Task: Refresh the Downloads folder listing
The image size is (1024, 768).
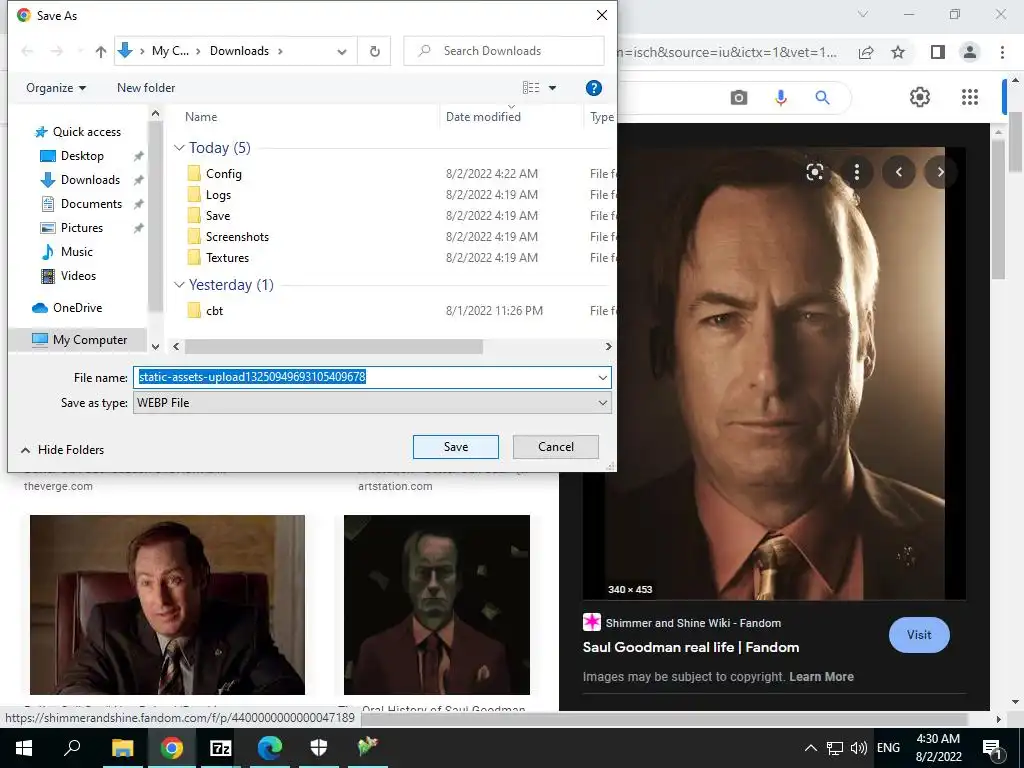Action: (x=374, y=51)
